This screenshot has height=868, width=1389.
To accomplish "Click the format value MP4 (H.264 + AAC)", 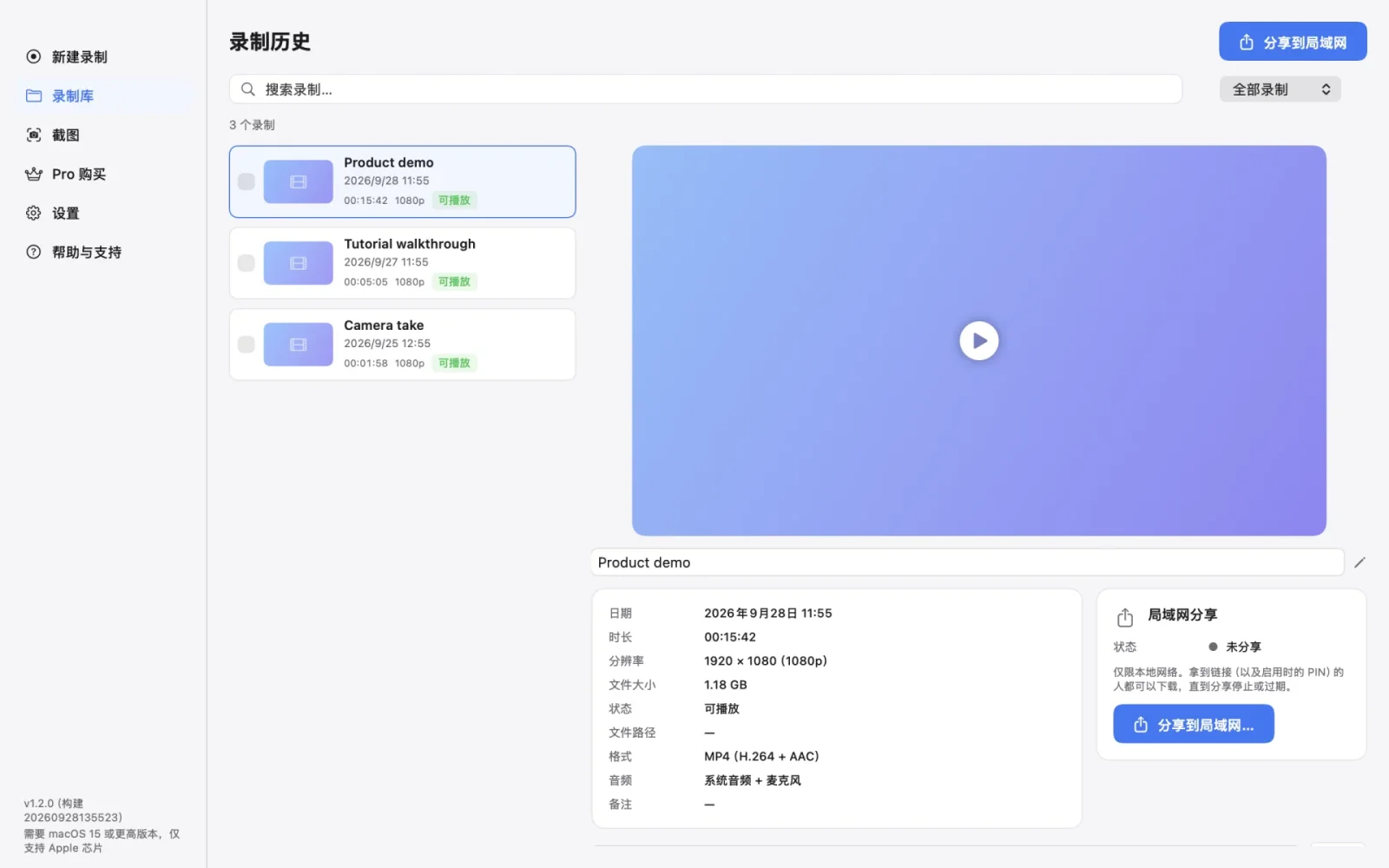I will tap(761, 756).
